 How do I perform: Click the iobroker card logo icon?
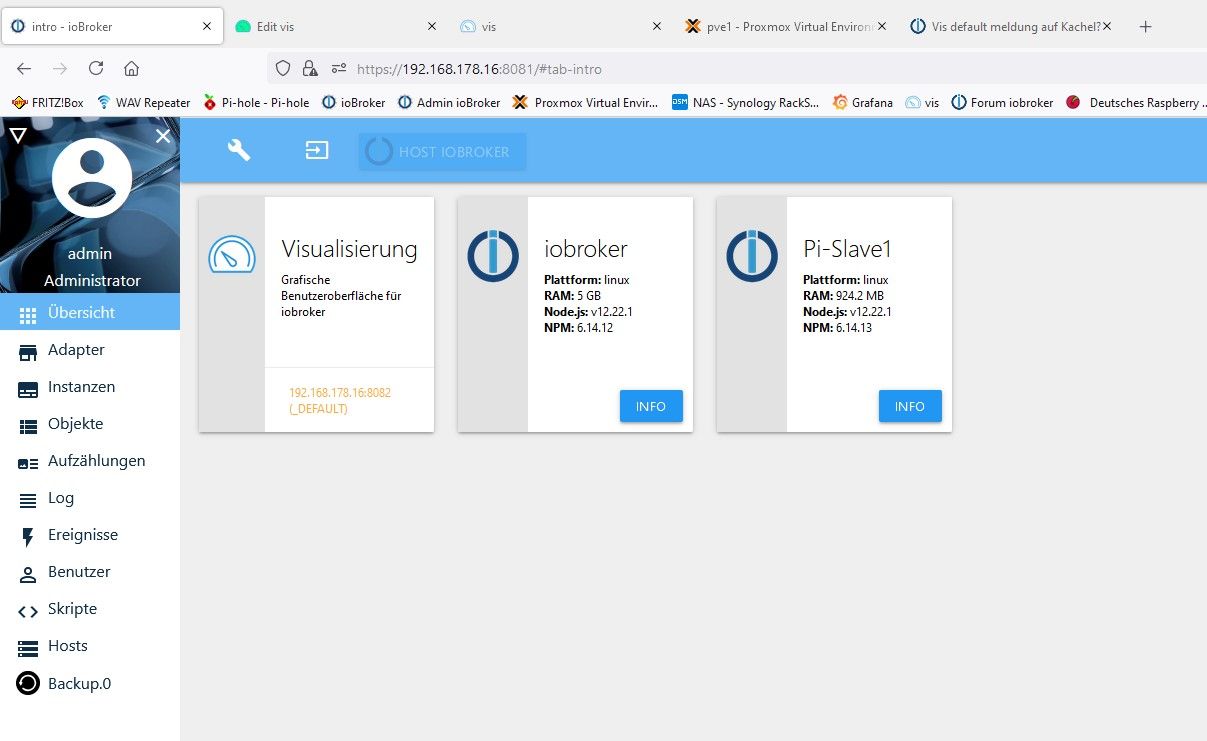493,255
